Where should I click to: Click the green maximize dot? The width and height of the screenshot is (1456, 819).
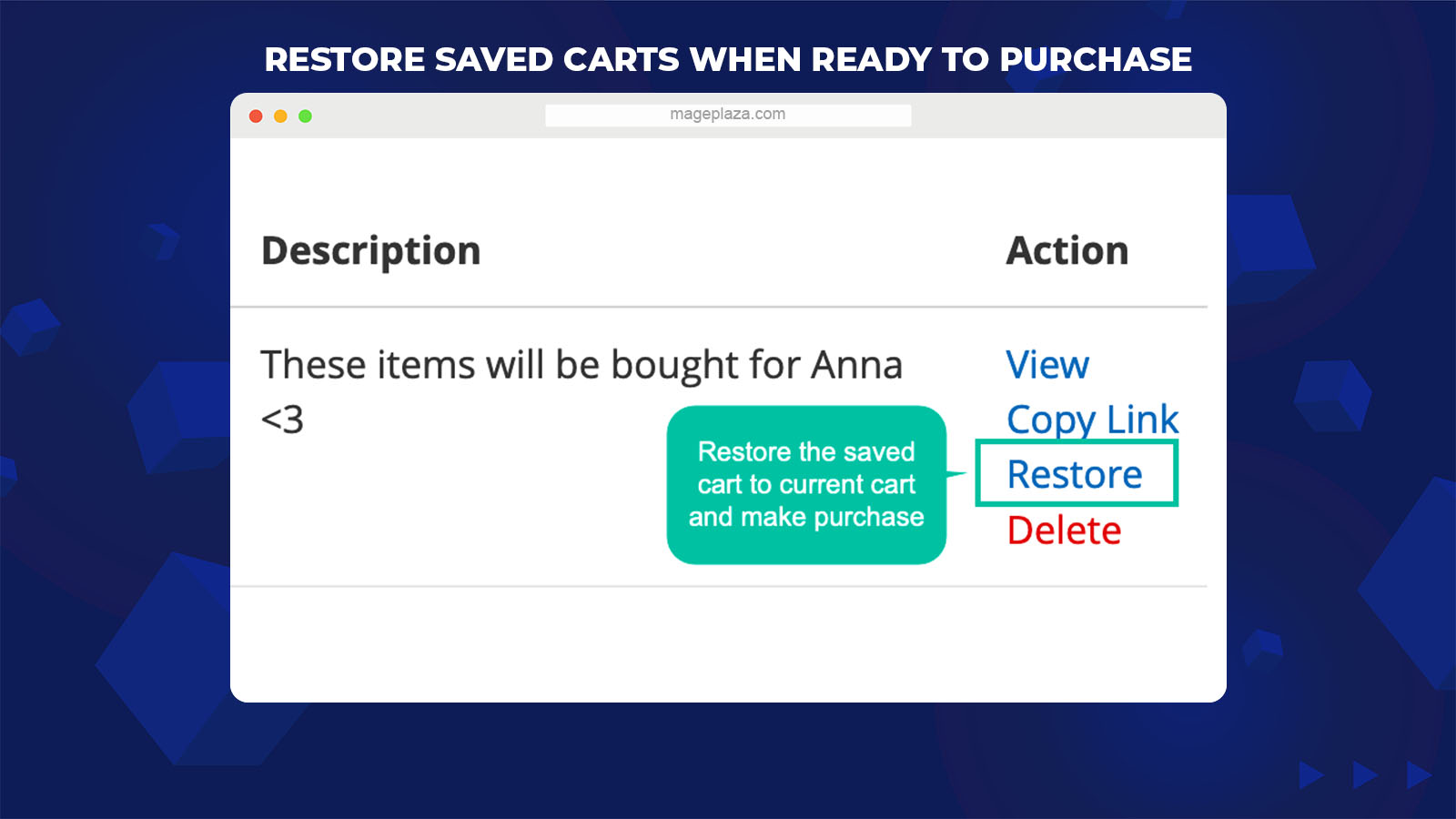305,116
